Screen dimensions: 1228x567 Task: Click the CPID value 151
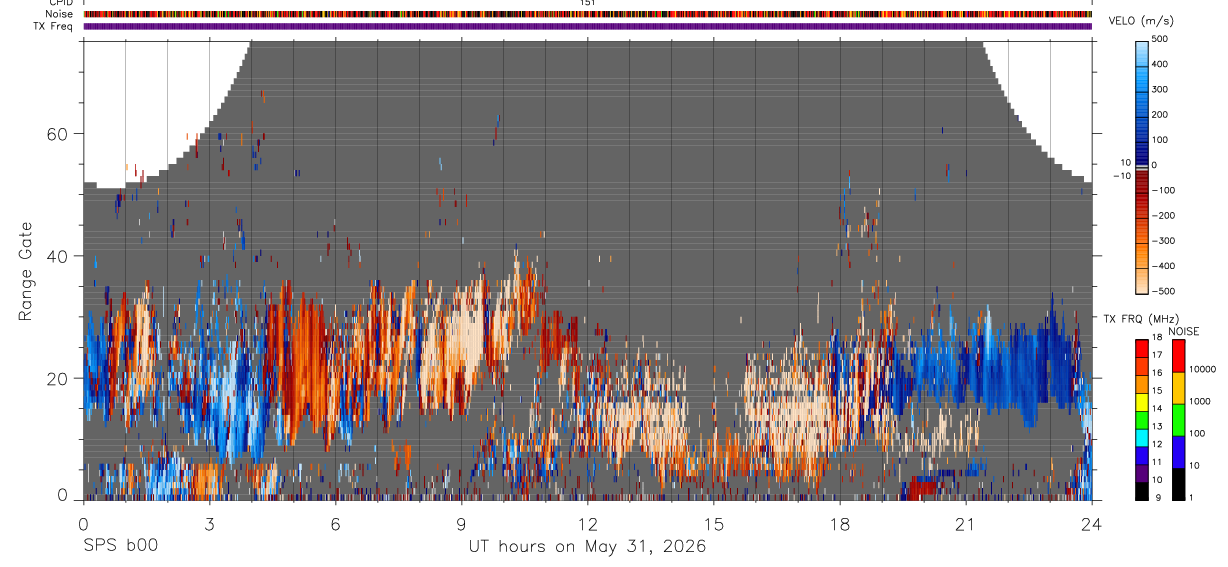click(588, 3)
